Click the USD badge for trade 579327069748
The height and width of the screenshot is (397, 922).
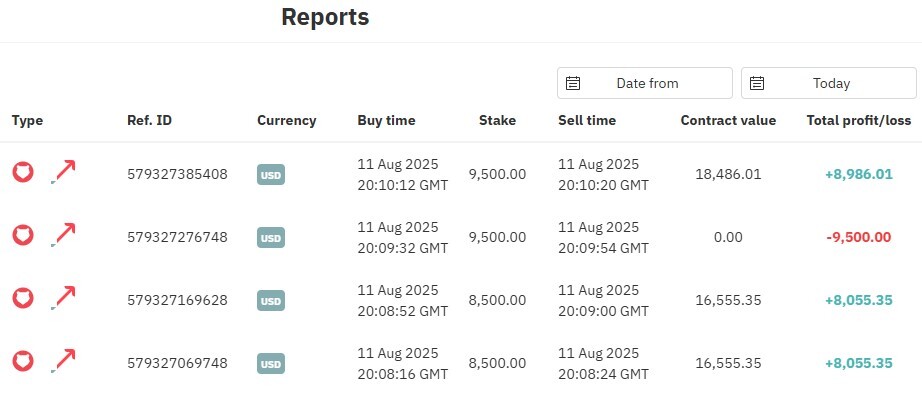[x=270, y=363]
